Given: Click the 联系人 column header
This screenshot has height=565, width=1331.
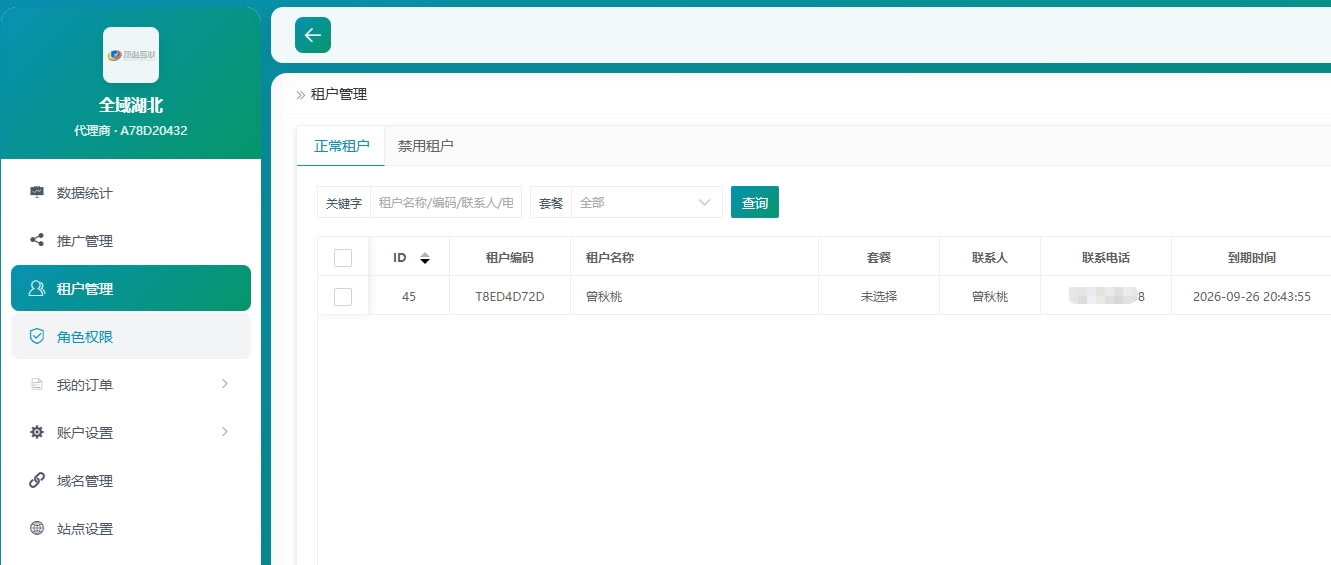Looking at the screenshot, I should pos(990,258).
